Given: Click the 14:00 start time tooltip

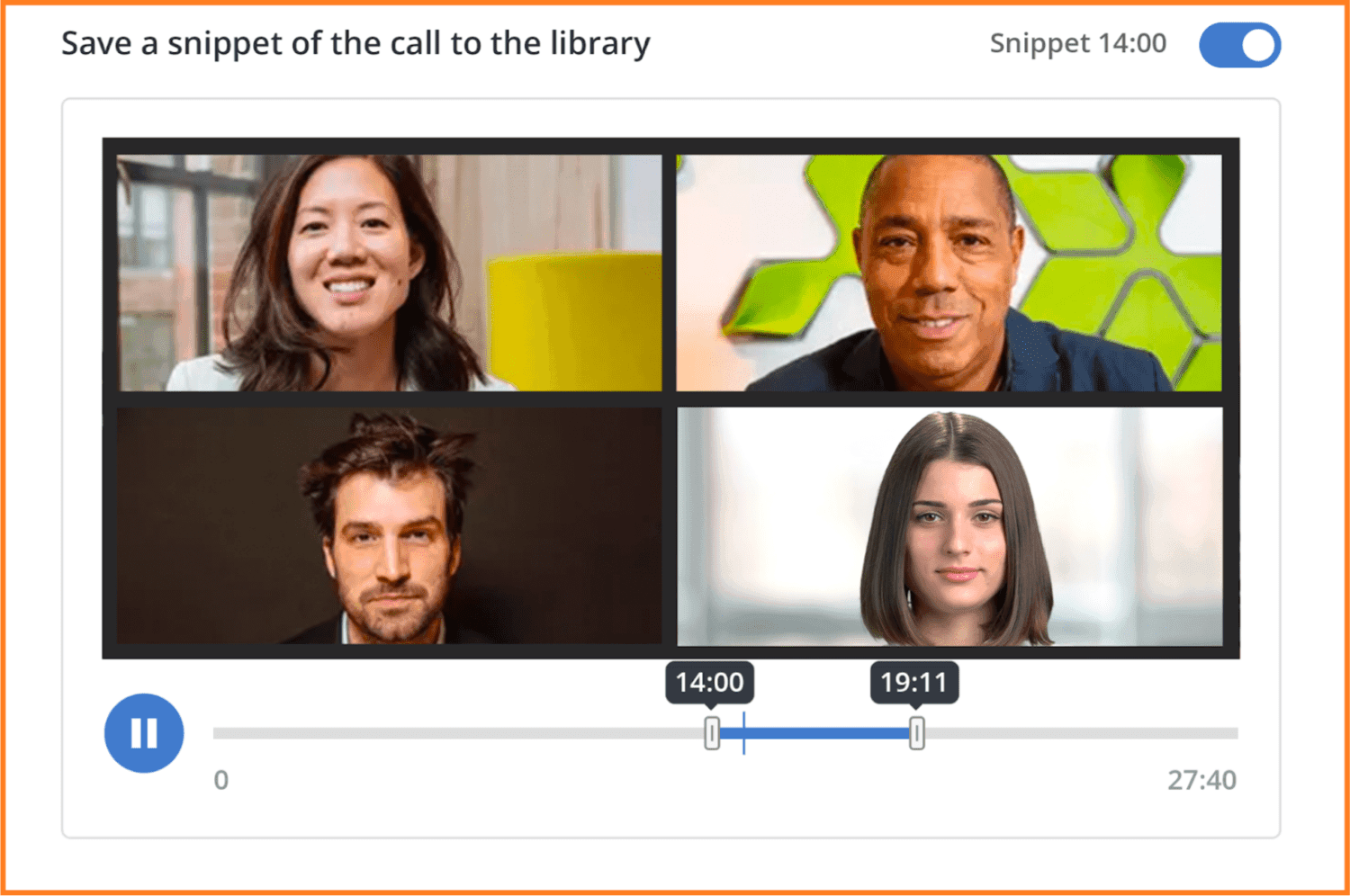Looking at the screenshot, I should [709, 683].
